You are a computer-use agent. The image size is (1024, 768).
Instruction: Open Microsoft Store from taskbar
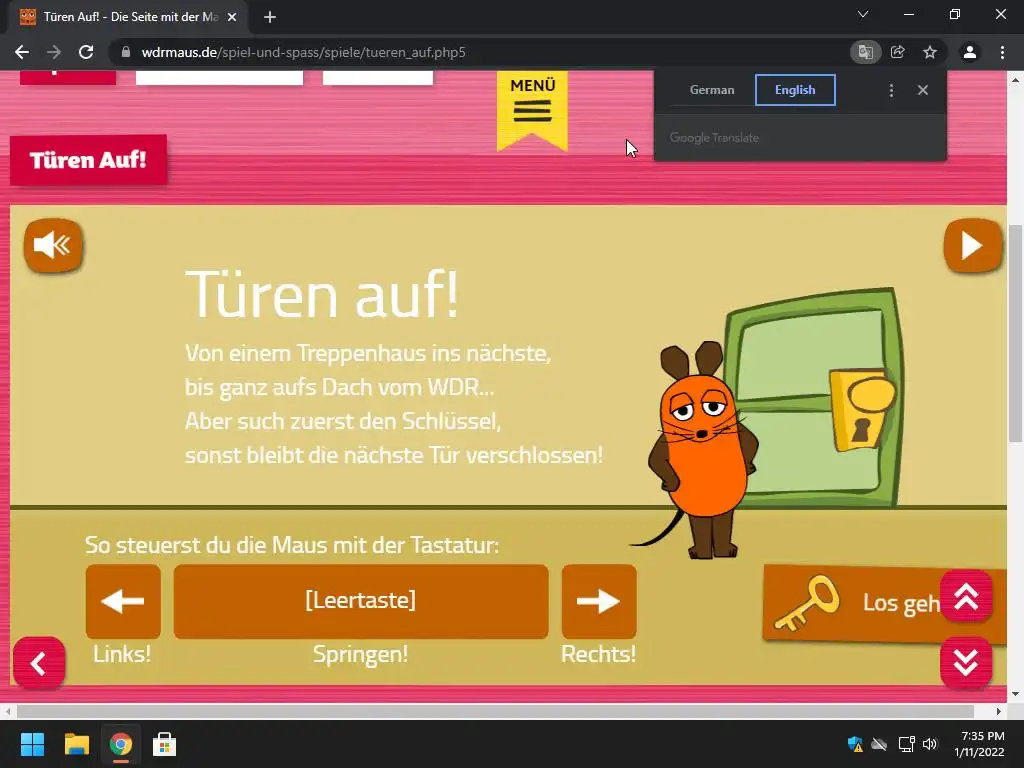click(164, 744)
